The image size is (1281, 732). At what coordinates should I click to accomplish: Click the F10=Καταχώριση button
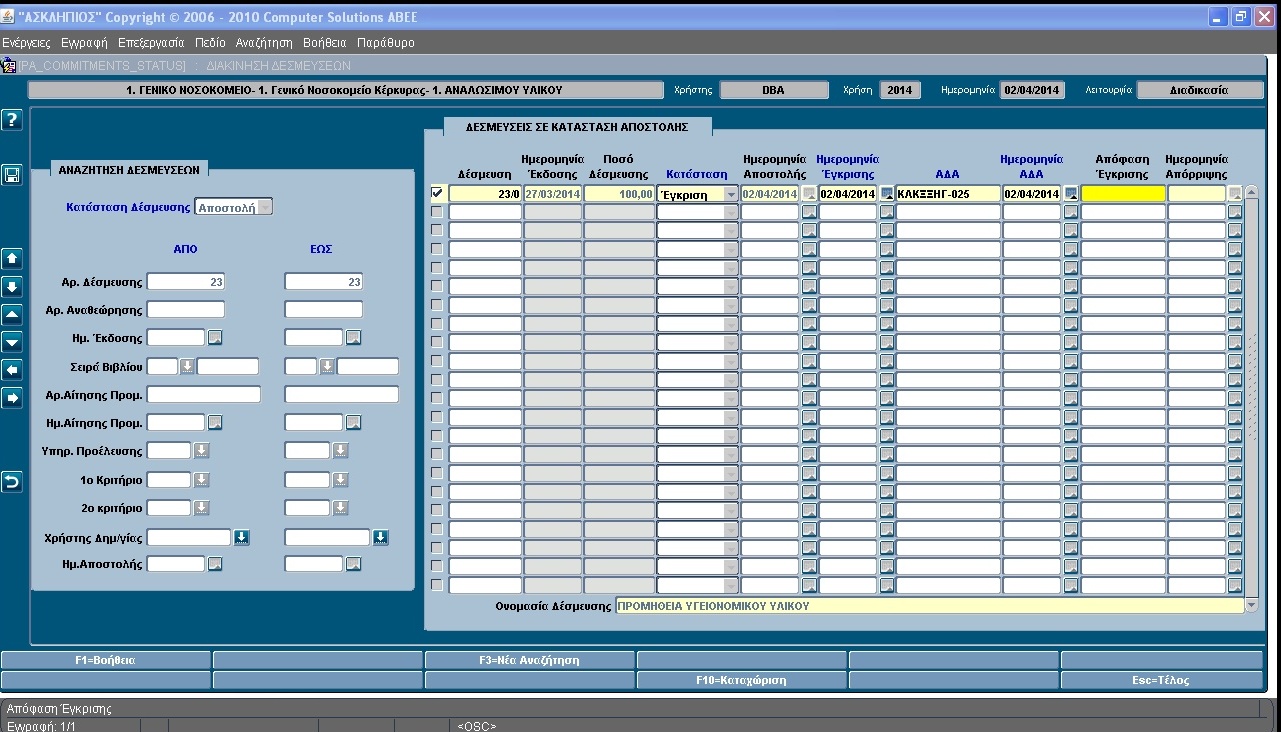coord(741,680)
